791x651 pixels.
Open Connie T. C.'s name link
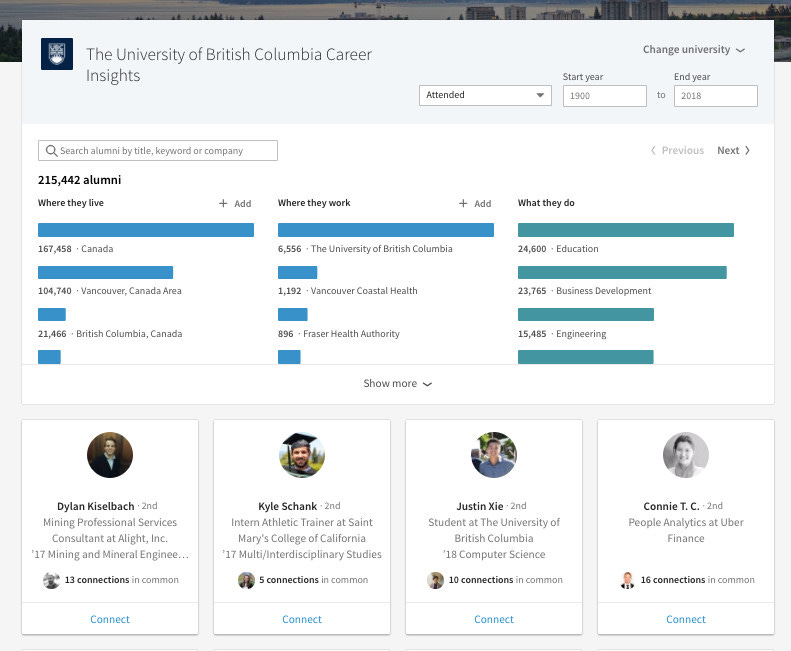(x=671, y=506)
